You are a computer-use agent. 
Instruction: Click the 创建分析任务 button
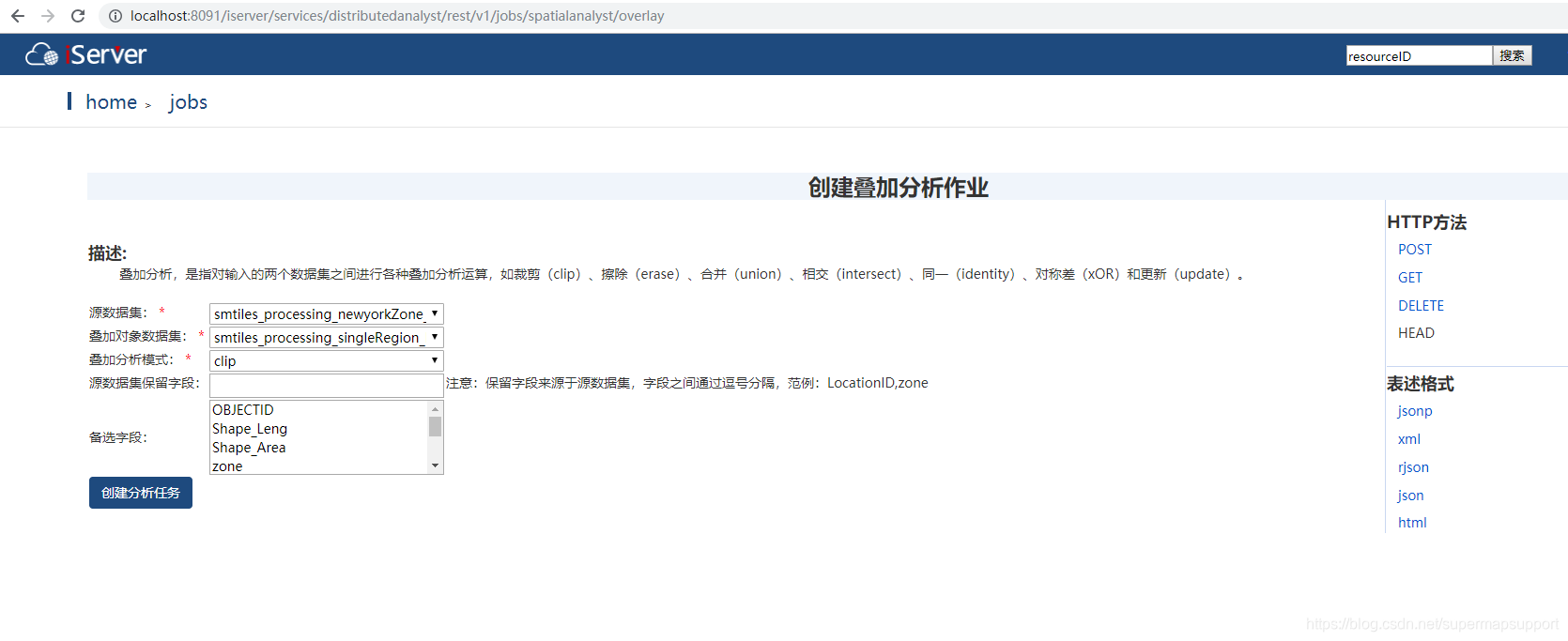click(141, 493)
